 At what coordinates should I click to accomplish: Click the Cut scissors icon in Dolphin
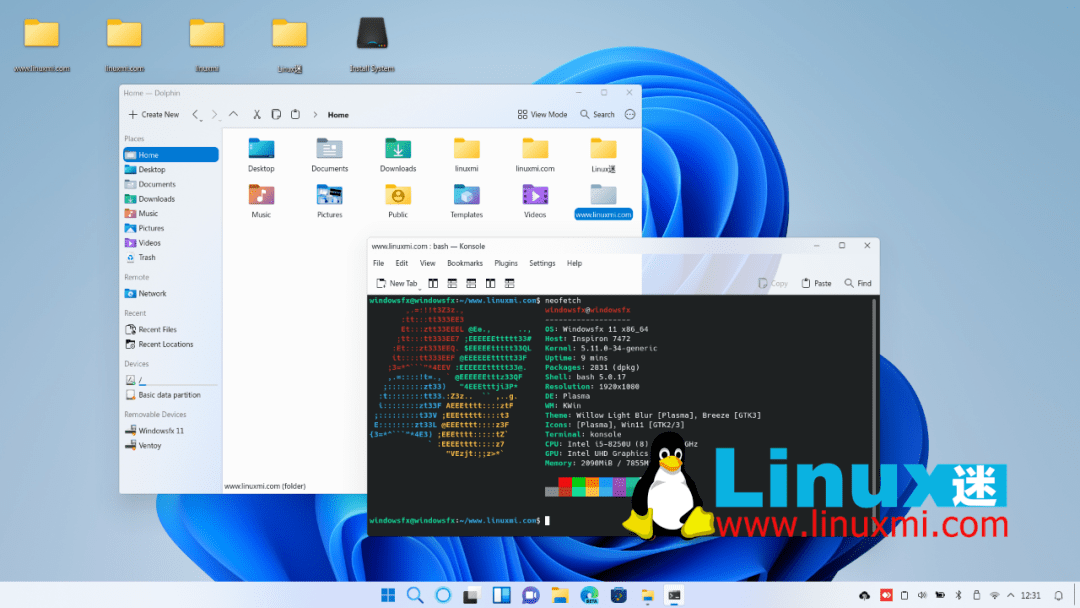point(256,114)
